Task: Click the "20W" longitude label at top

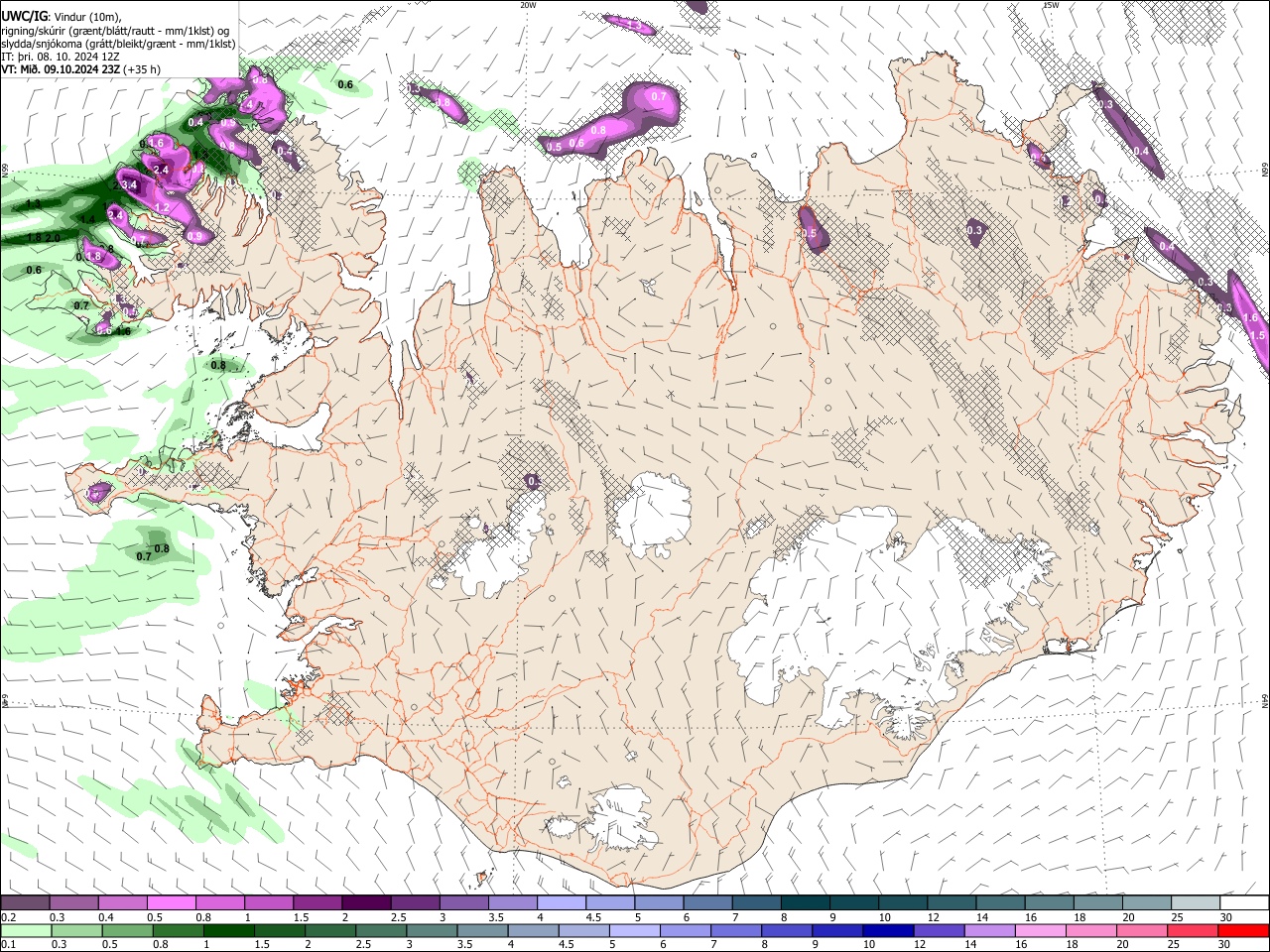Action: pos(528,5)
